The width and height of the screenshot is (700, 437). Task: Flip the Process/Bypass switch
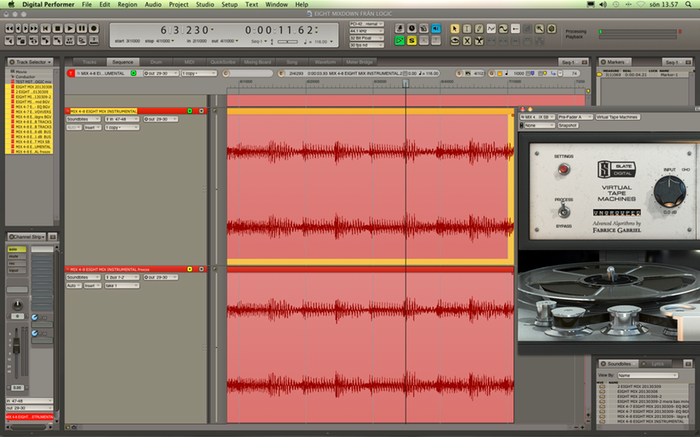point(564,211)
